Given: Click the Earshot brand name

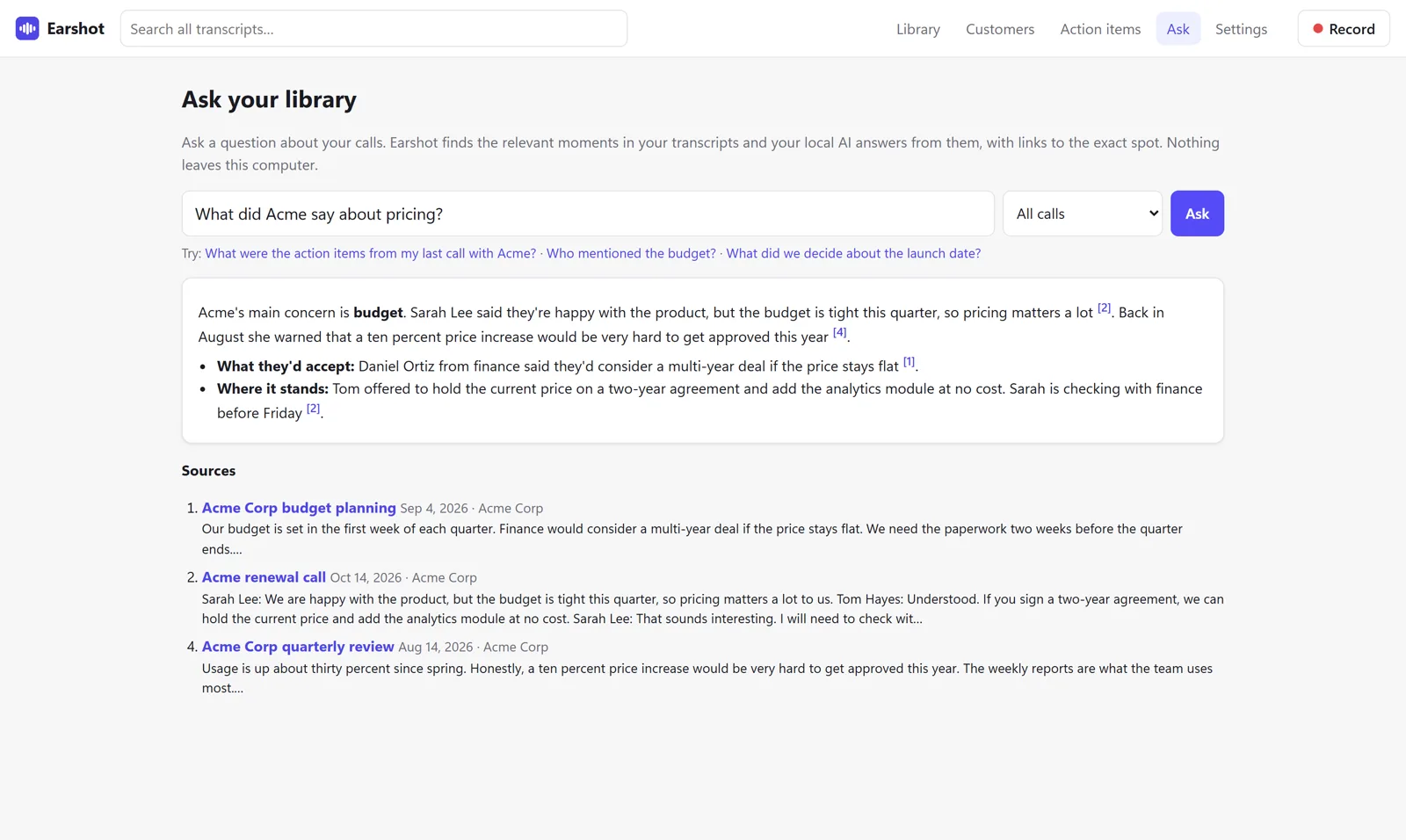Looking at the screenshot, I should (x=76, y=29).
